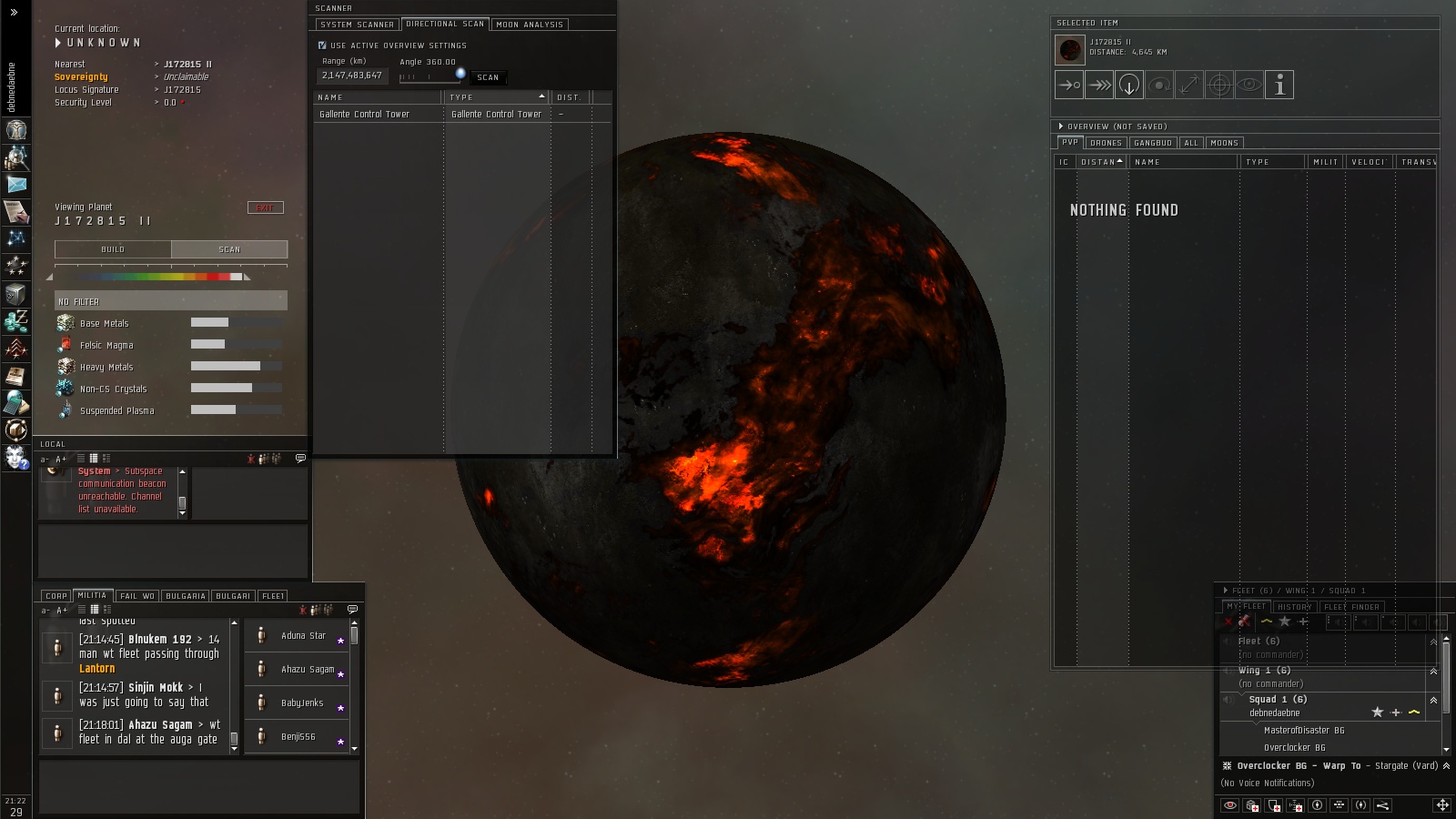Toggle Squad 1 voice mute speaker

point(1227,700)
